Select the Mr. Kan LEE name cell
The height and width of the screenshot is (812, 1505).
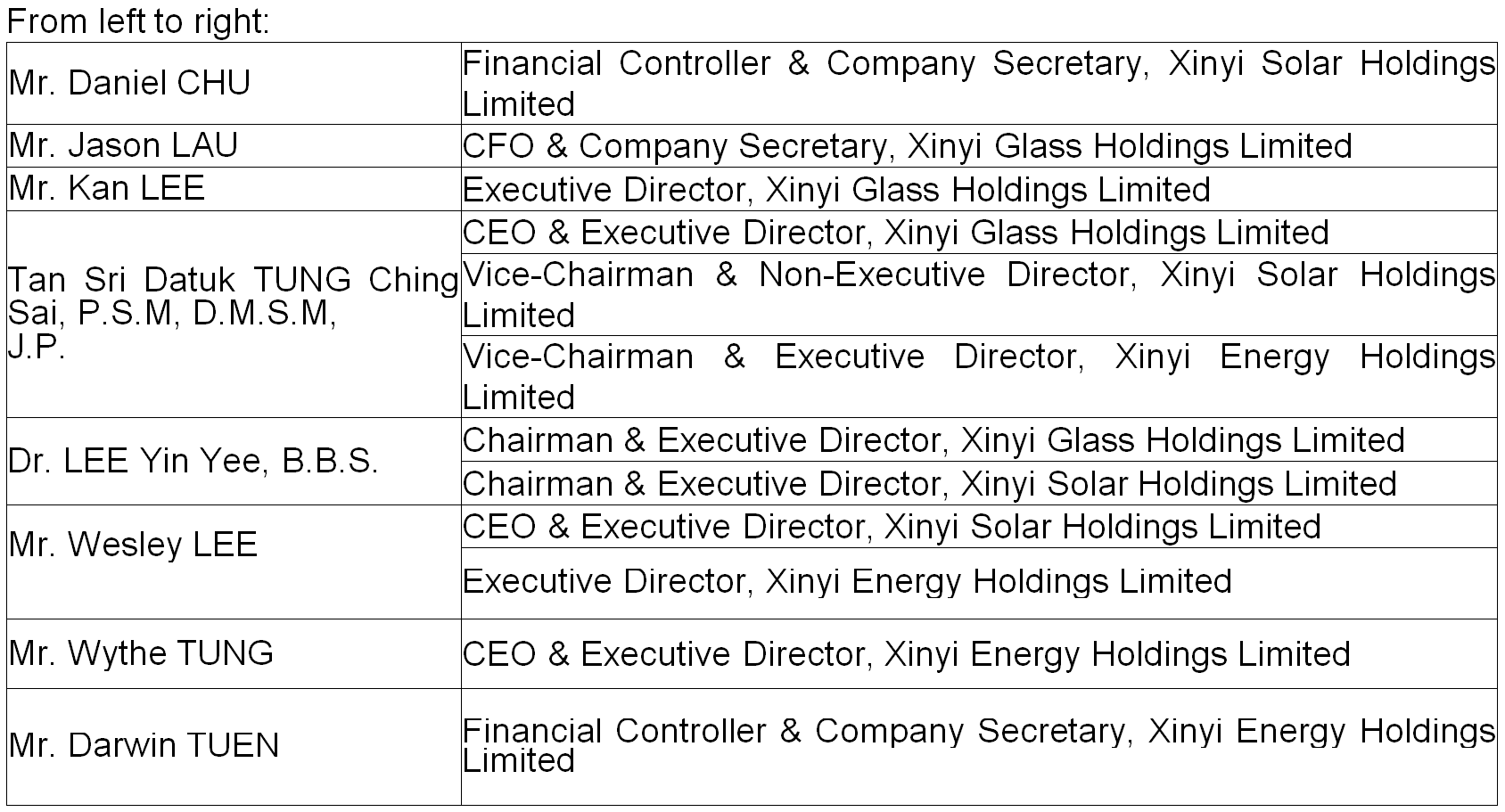point(107,188)
